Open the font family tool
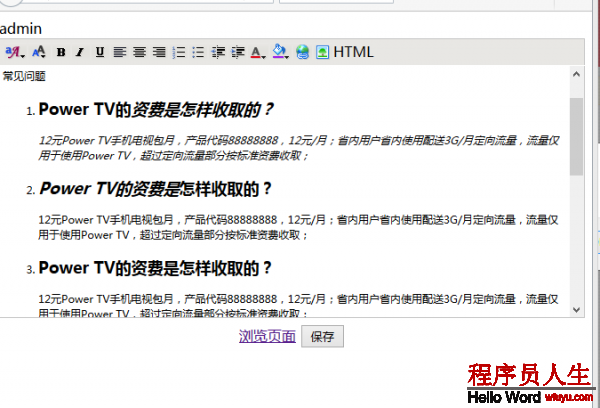 click(x=15, y=52)
